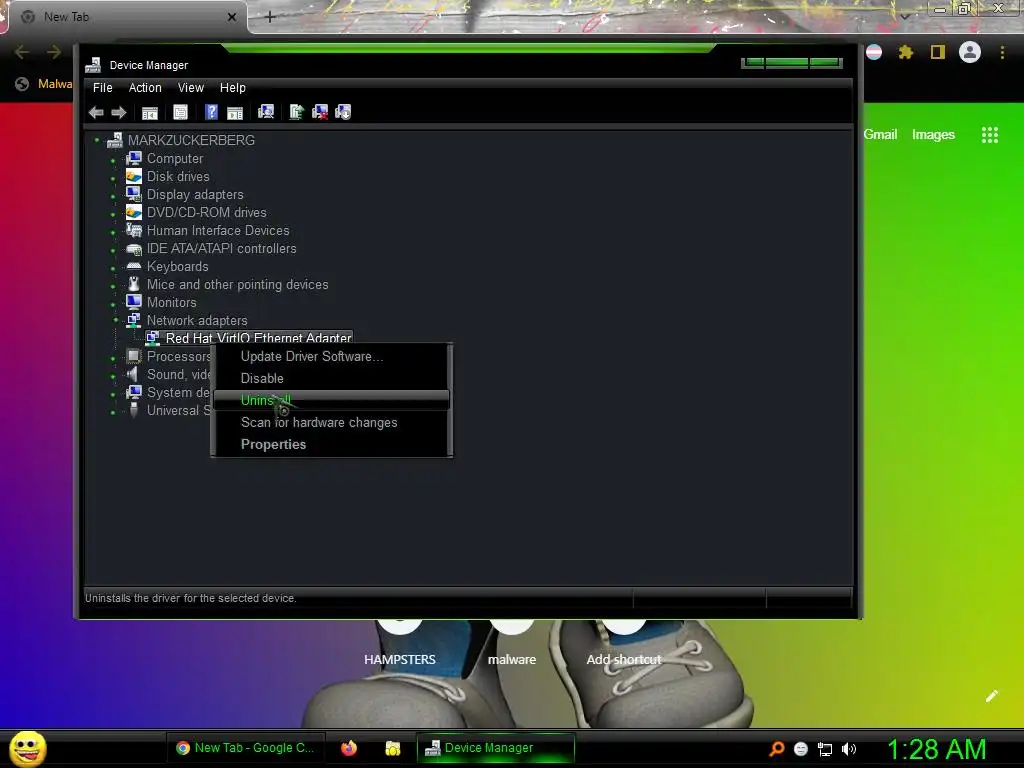Toggle the Show/Hide Console Tree toolbar icon
This screenshot has width=1024, height=768.
click(x=150, y=112)
